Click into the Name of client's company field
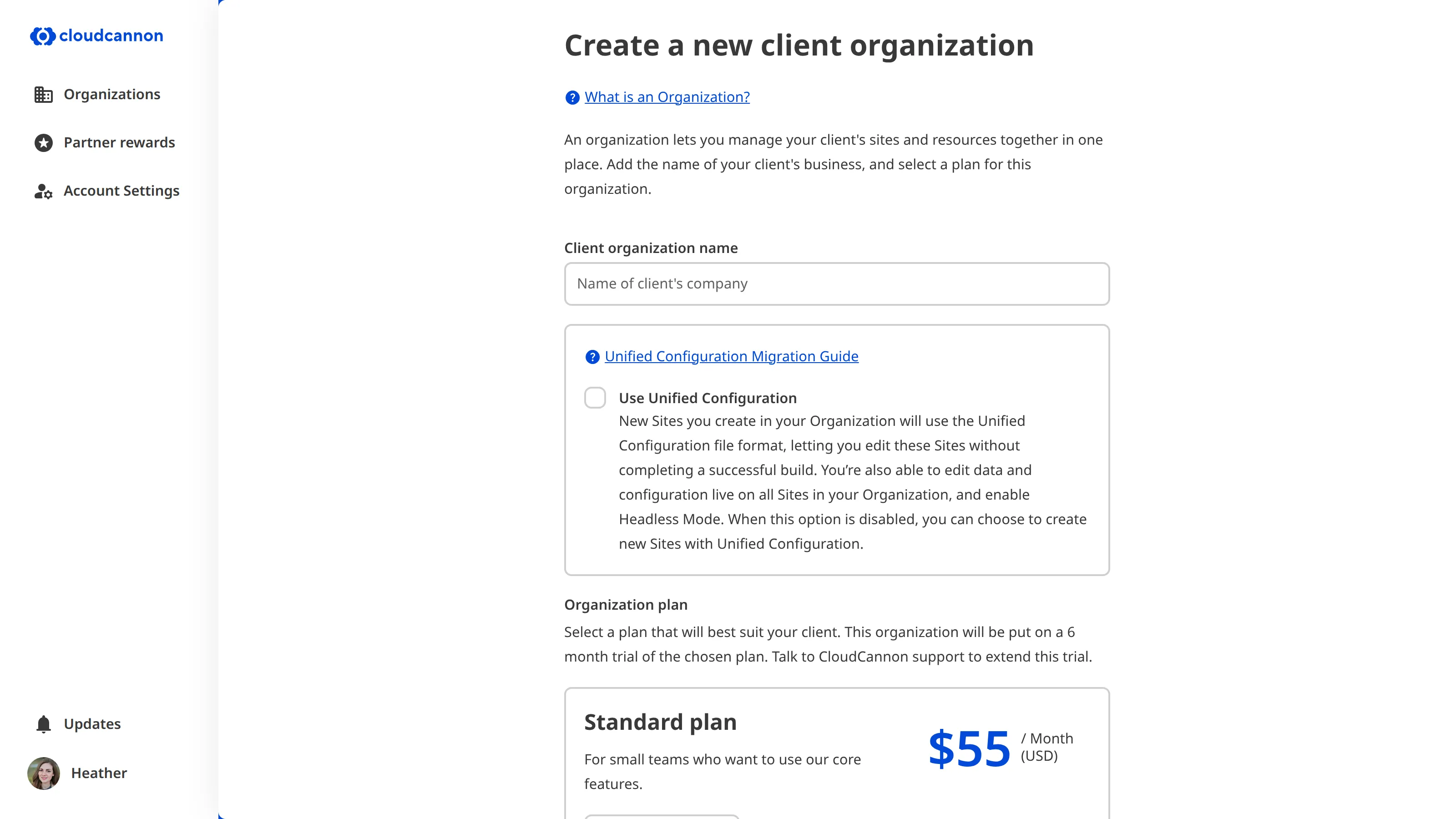 (836, 284)
